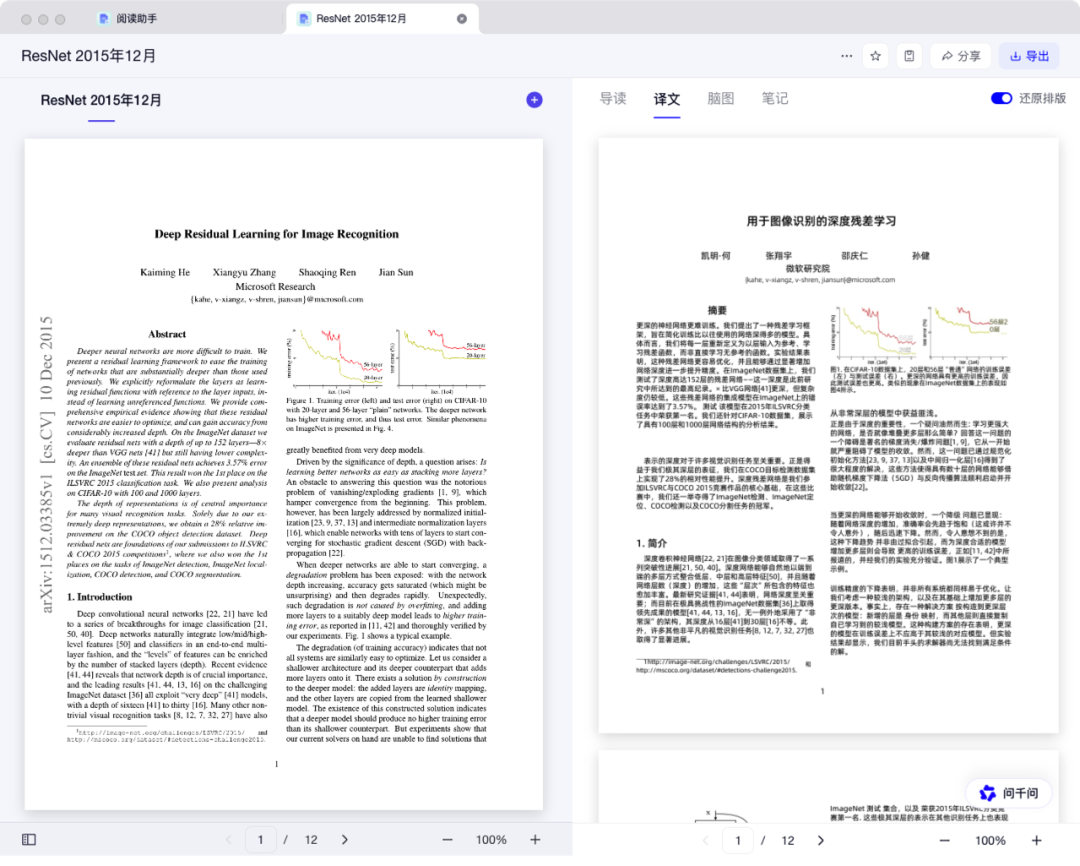
Task: Click the 分享 share button
Action: 961,56
